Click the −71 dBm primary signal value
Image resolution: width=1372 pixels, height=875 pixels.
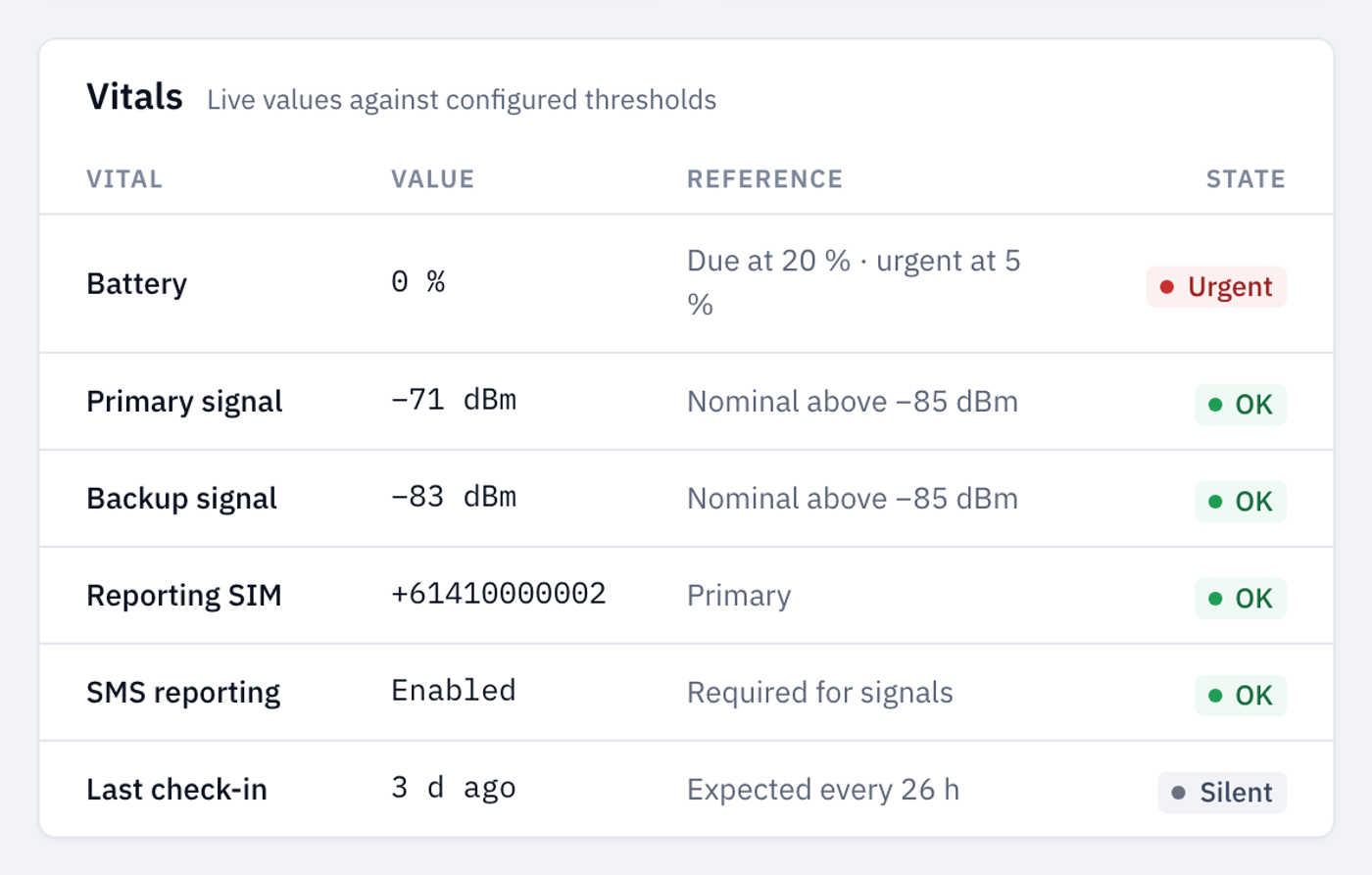(454, 400)
